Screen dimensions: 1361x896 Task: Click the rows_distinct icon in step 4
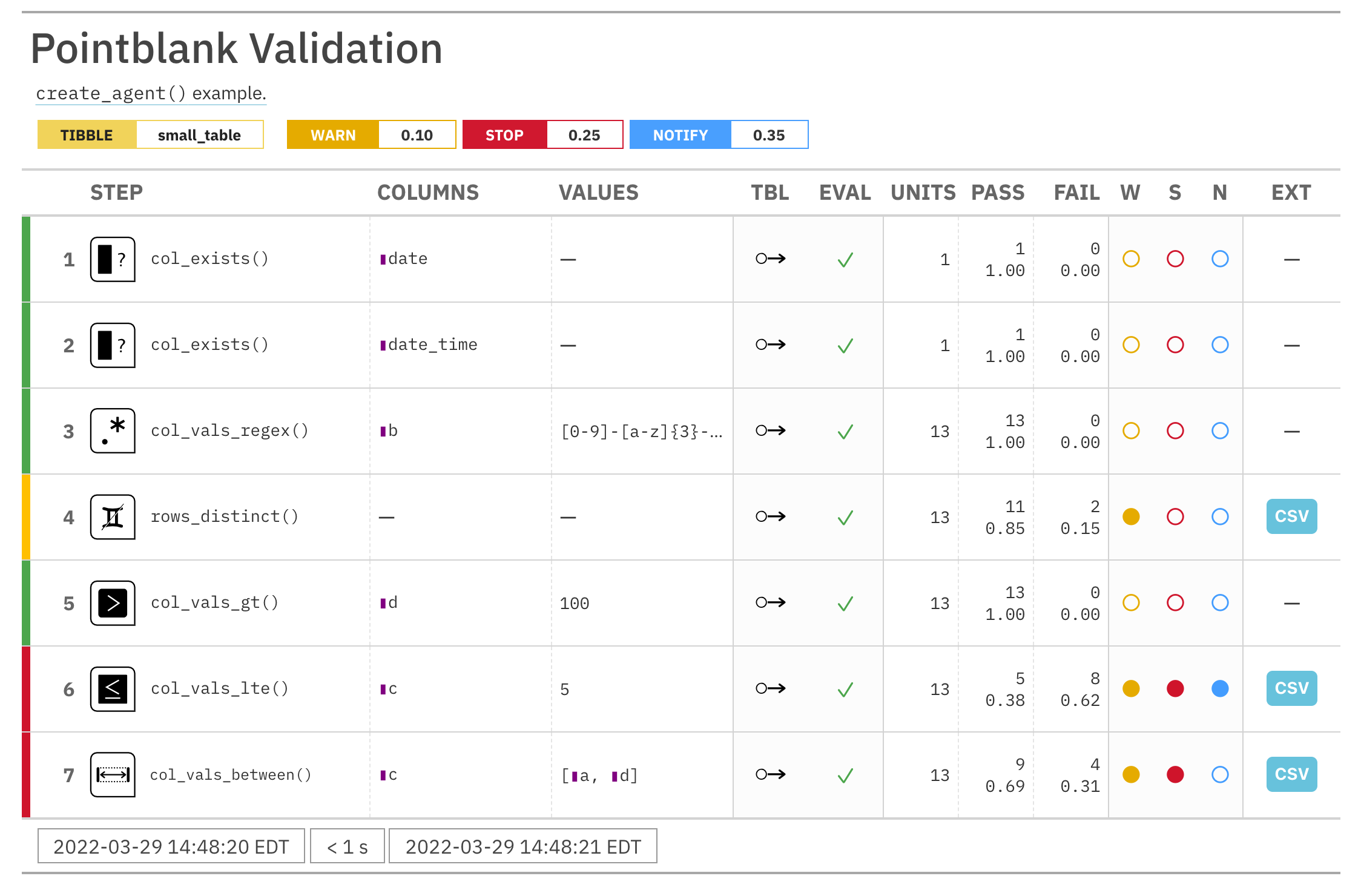113,517
